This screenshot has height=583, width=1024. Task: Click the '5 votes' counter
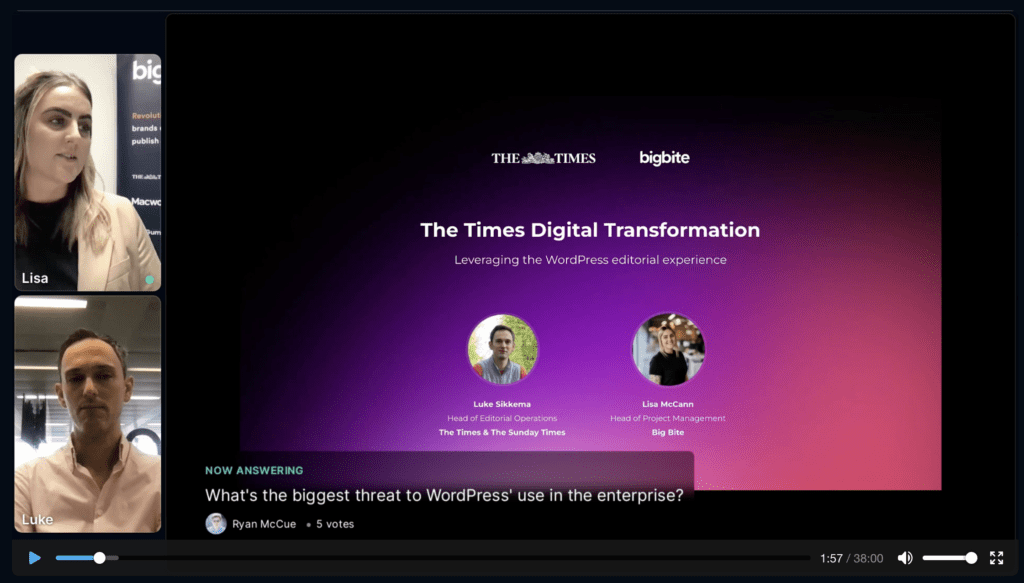point(333,523)
